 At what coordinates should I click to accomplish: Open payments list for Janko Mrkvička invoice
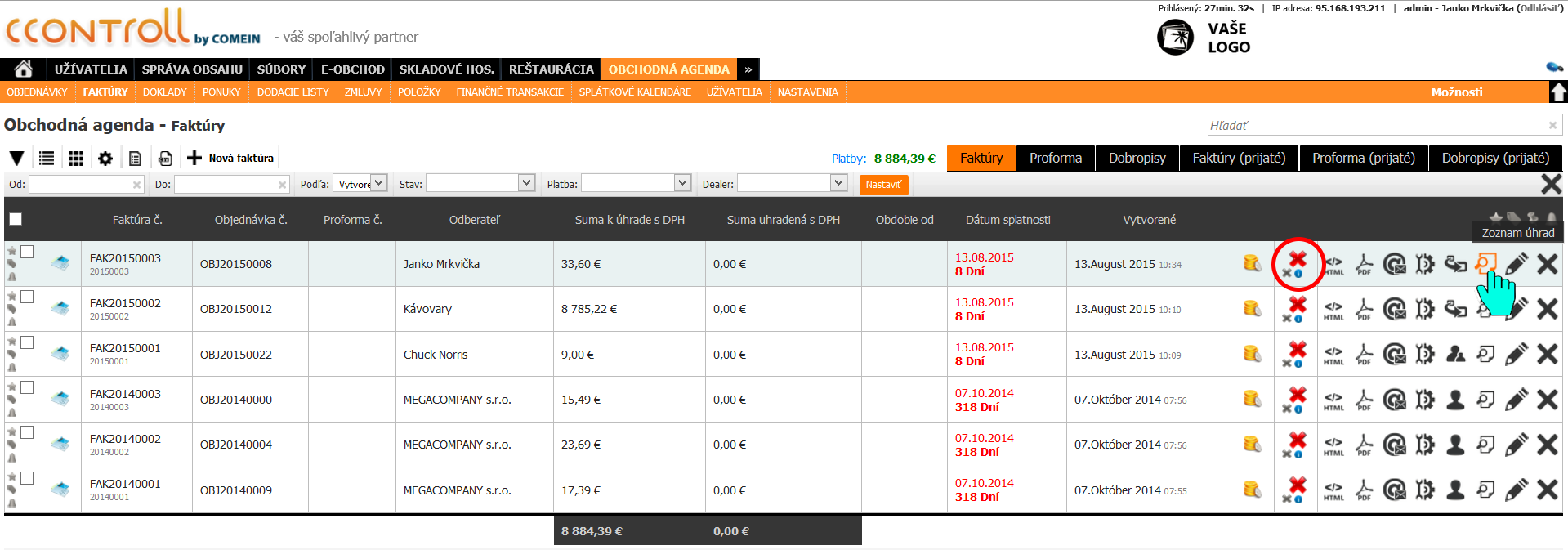pos(1485,263)
